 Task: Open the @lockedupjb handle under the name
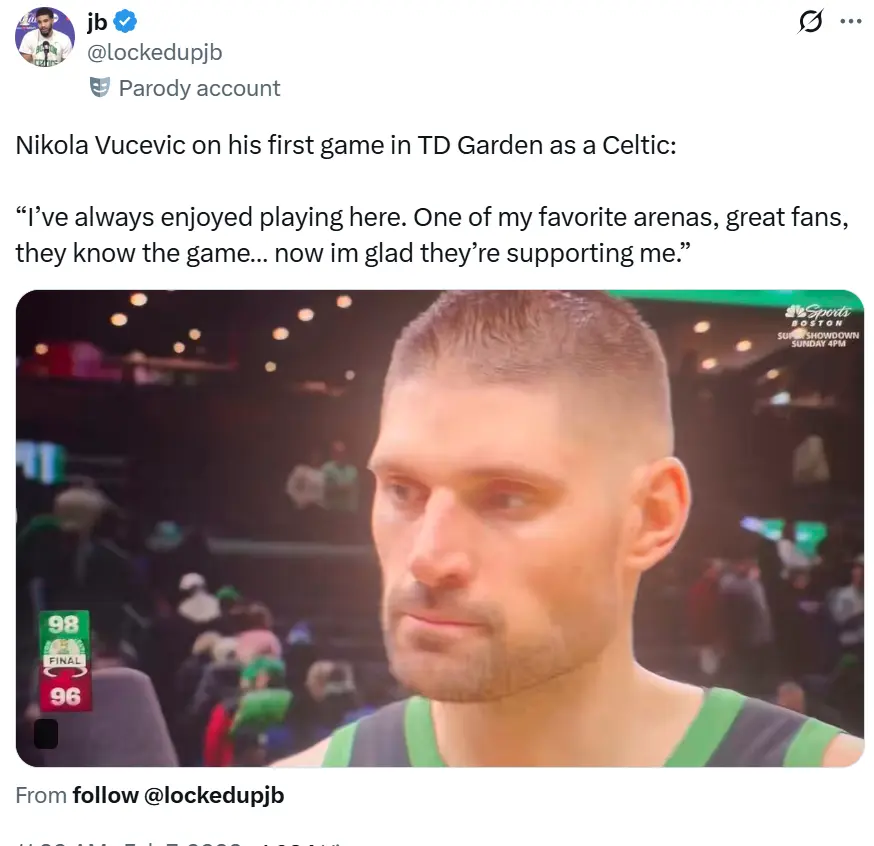click(x=155, y=52)
